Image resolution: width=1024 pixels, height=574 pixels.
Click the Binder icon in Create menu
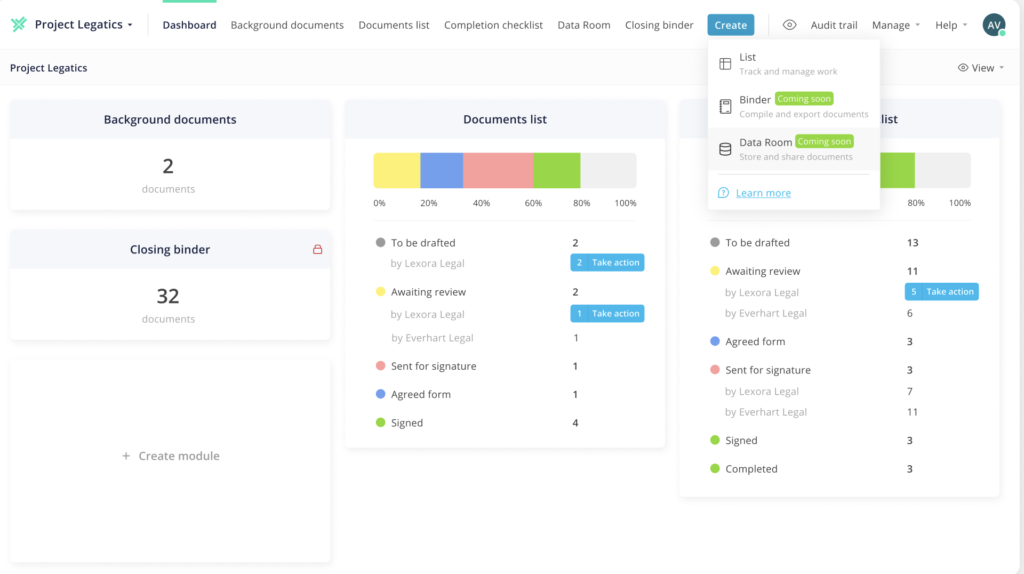725,106
